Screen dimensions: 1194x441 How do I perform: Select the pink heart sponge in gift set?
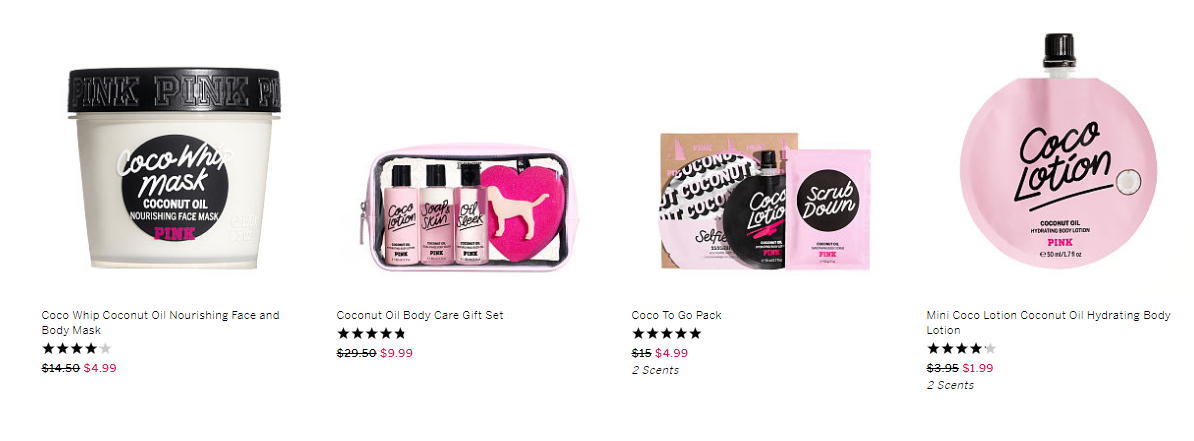click(x=525, y=213)
